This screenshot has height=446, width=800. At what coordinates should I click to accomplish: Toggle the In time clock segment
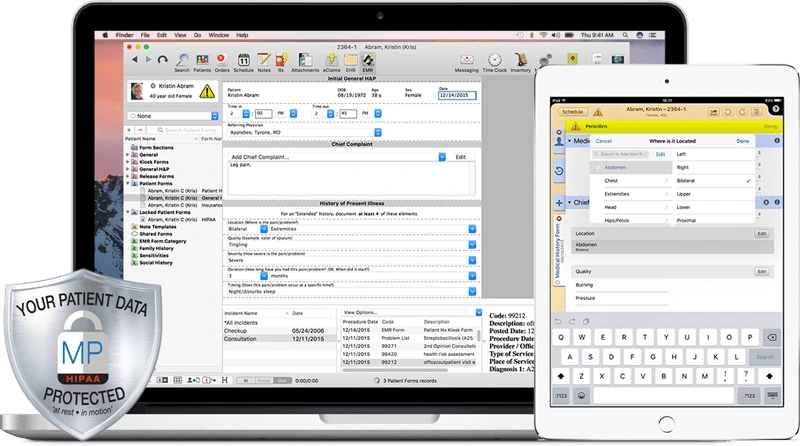(246, 381)
